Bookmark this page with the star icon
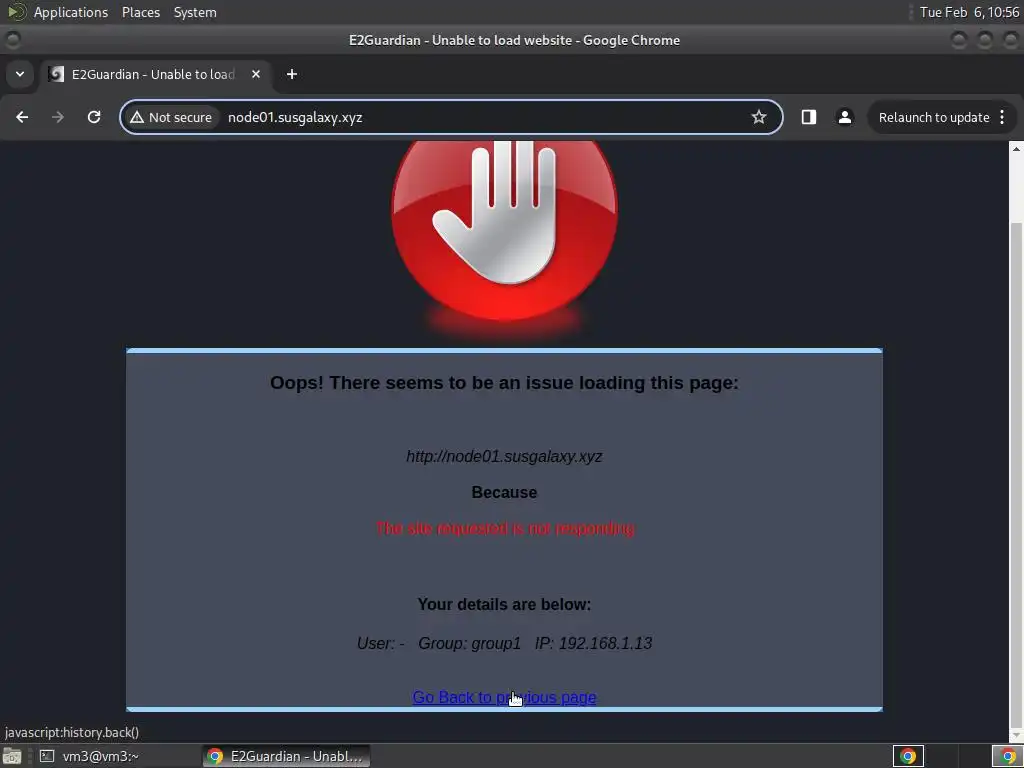The height and width of the screenshot is (768, 1024). click(758, 117)
